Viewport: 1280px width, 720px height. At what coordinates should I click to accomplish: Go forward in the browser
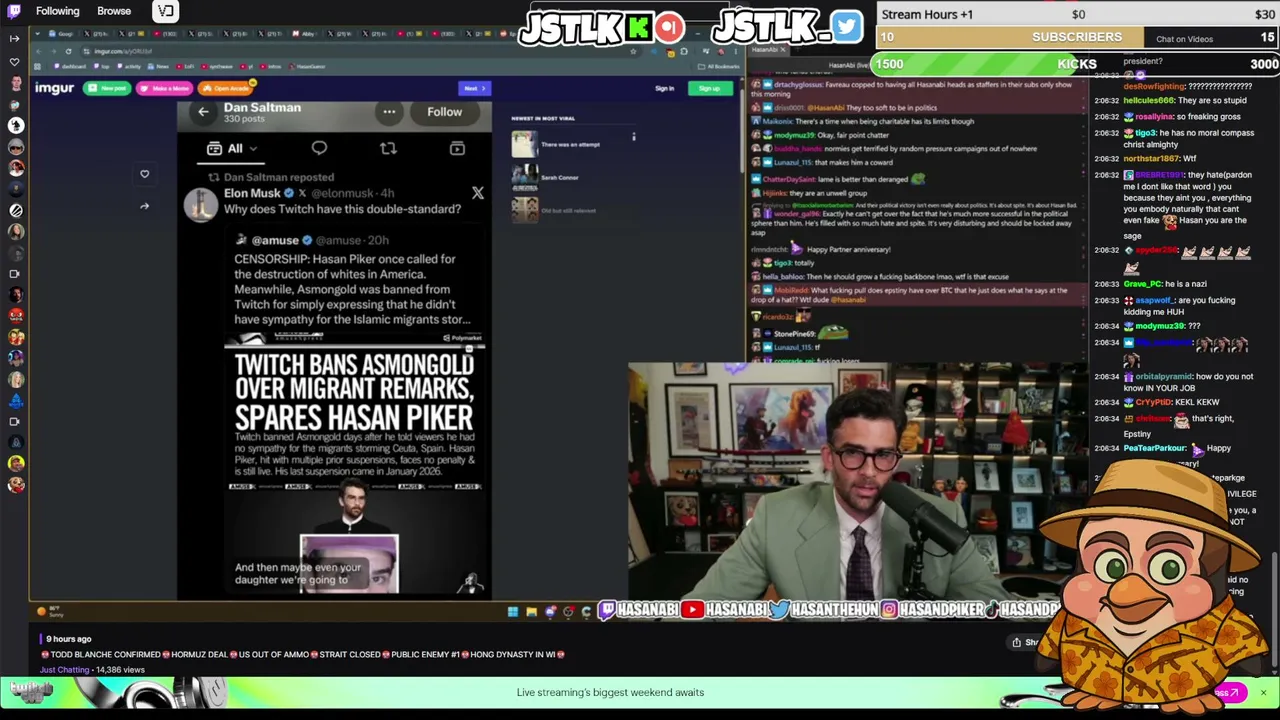click(x=53, y=51)
